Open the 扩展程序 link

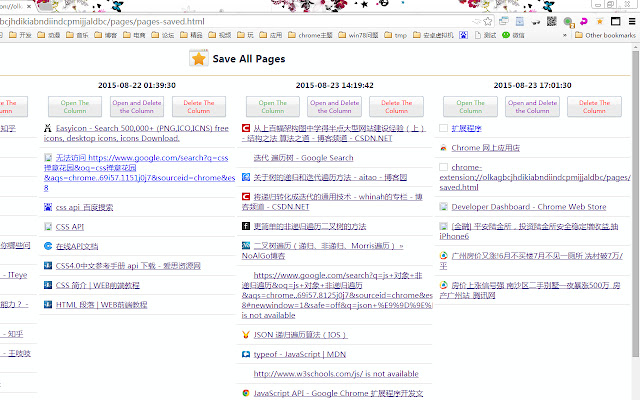(467, 128)
